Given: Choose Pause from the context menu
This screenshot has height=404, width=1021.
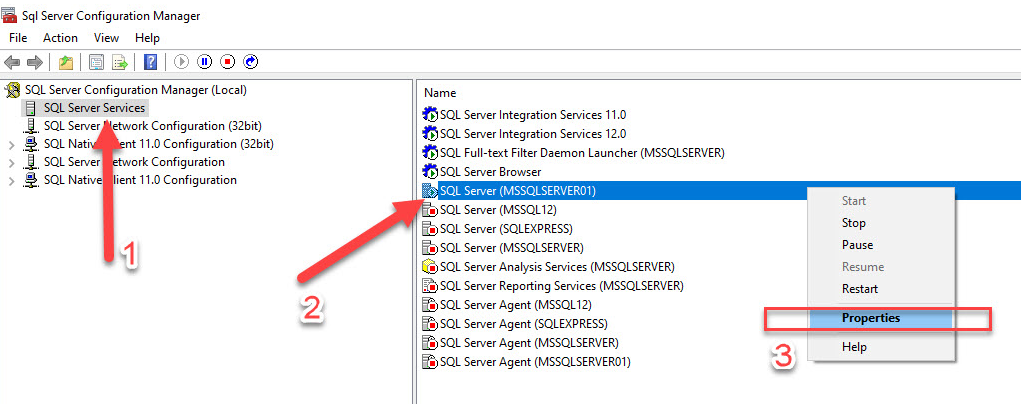Looking at the screenshot, I should point(858,245).
